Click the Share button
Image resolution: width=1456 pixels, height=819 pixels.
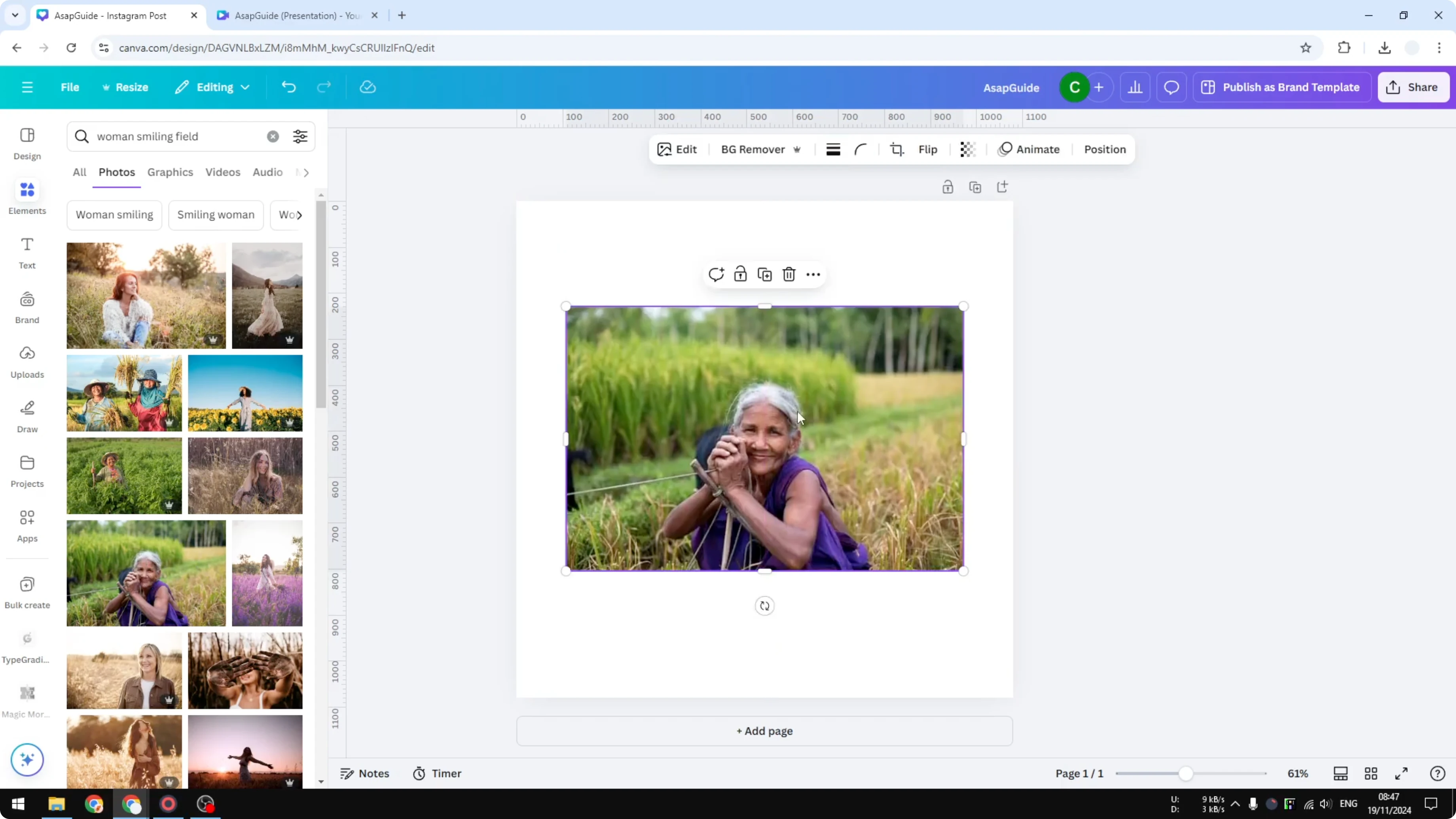[1413, 87]
